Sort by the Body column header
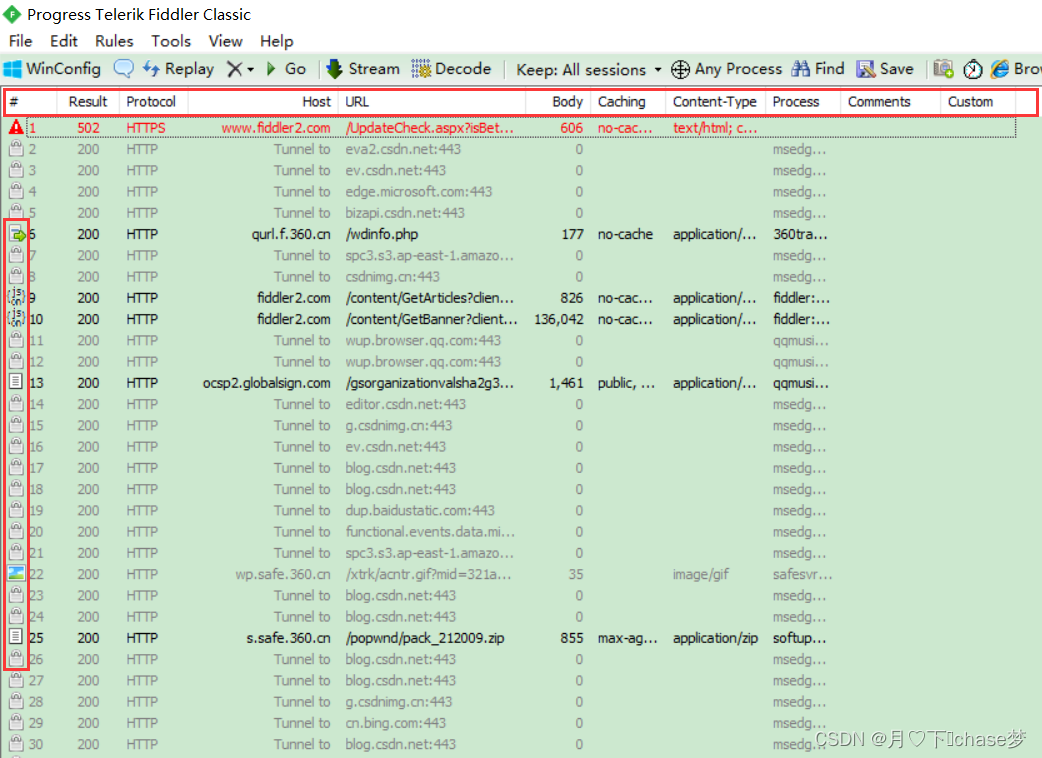The width and height of the screenshot is (1042, 758). pyautogui.click(x=558, y=102)
